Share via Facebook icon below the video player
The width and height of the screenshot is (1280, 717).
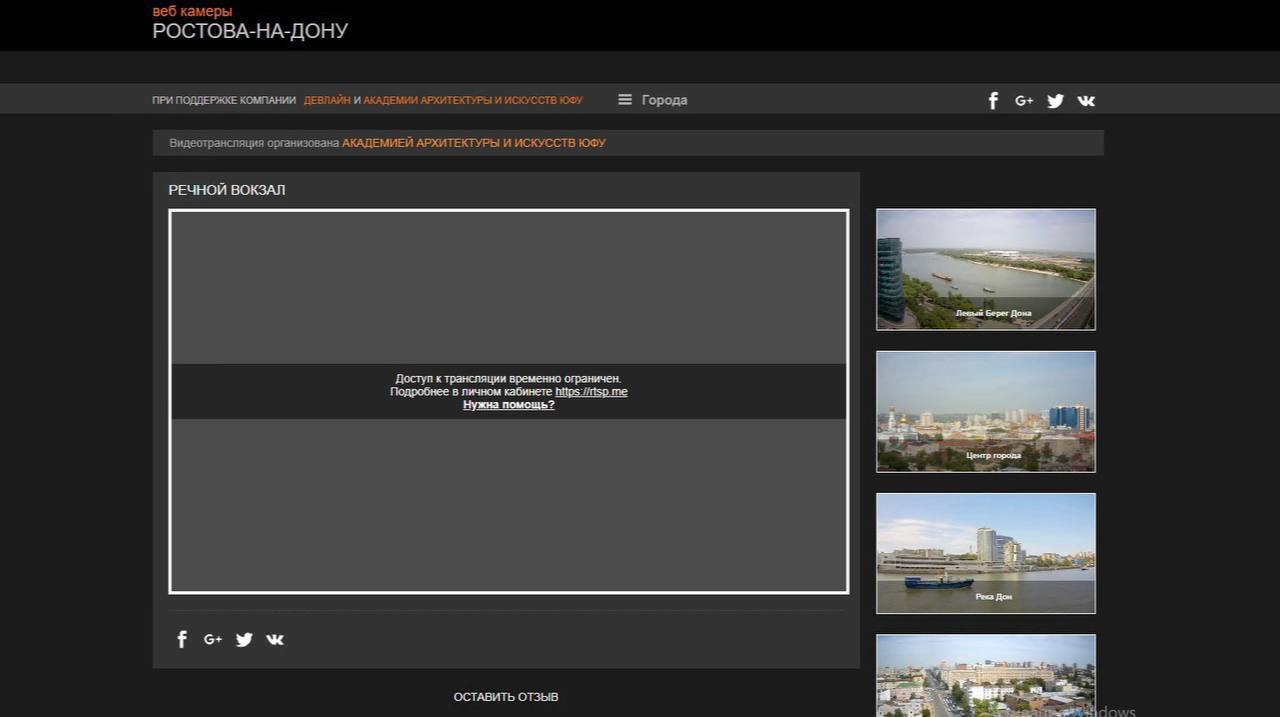coord(182,639)
